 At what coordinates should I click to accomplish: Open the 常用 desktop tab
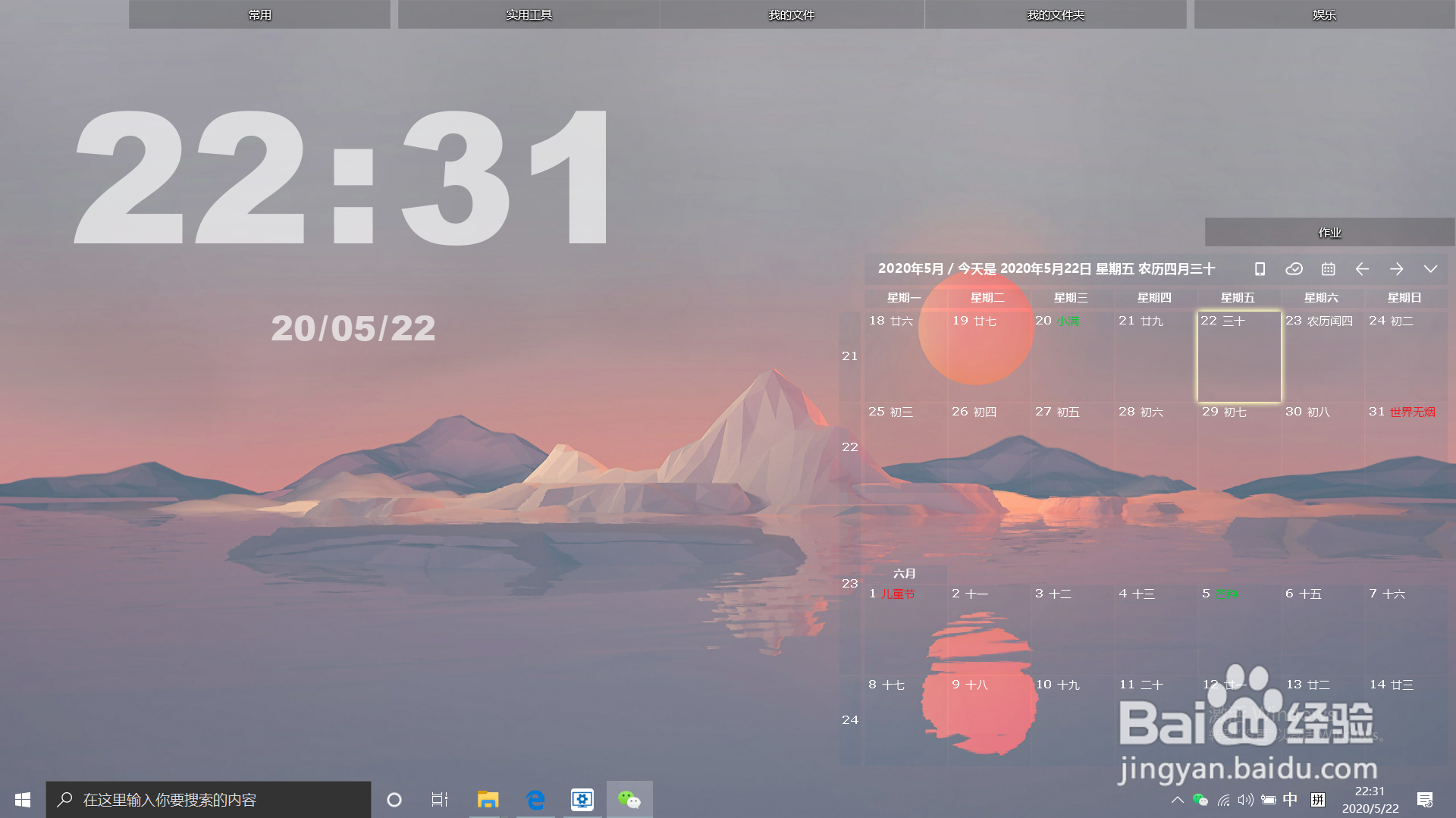259,14
